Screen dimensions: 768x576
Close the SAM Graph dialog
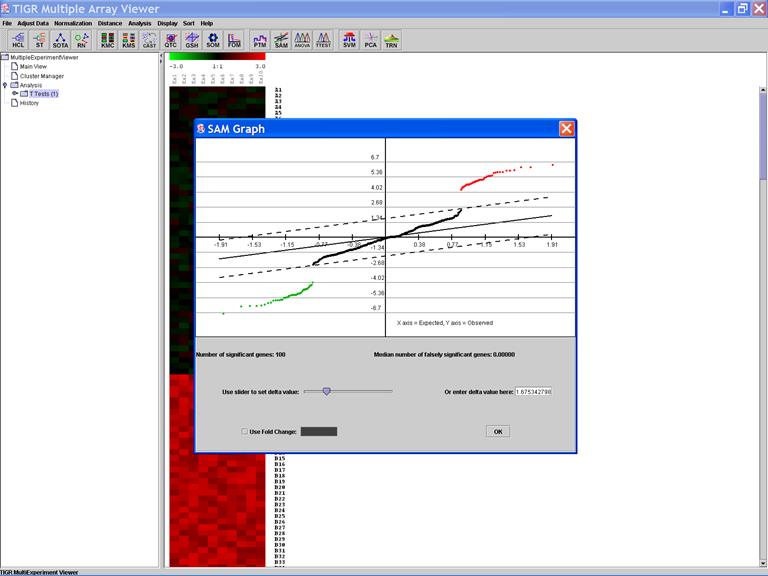tap(566, 129)
